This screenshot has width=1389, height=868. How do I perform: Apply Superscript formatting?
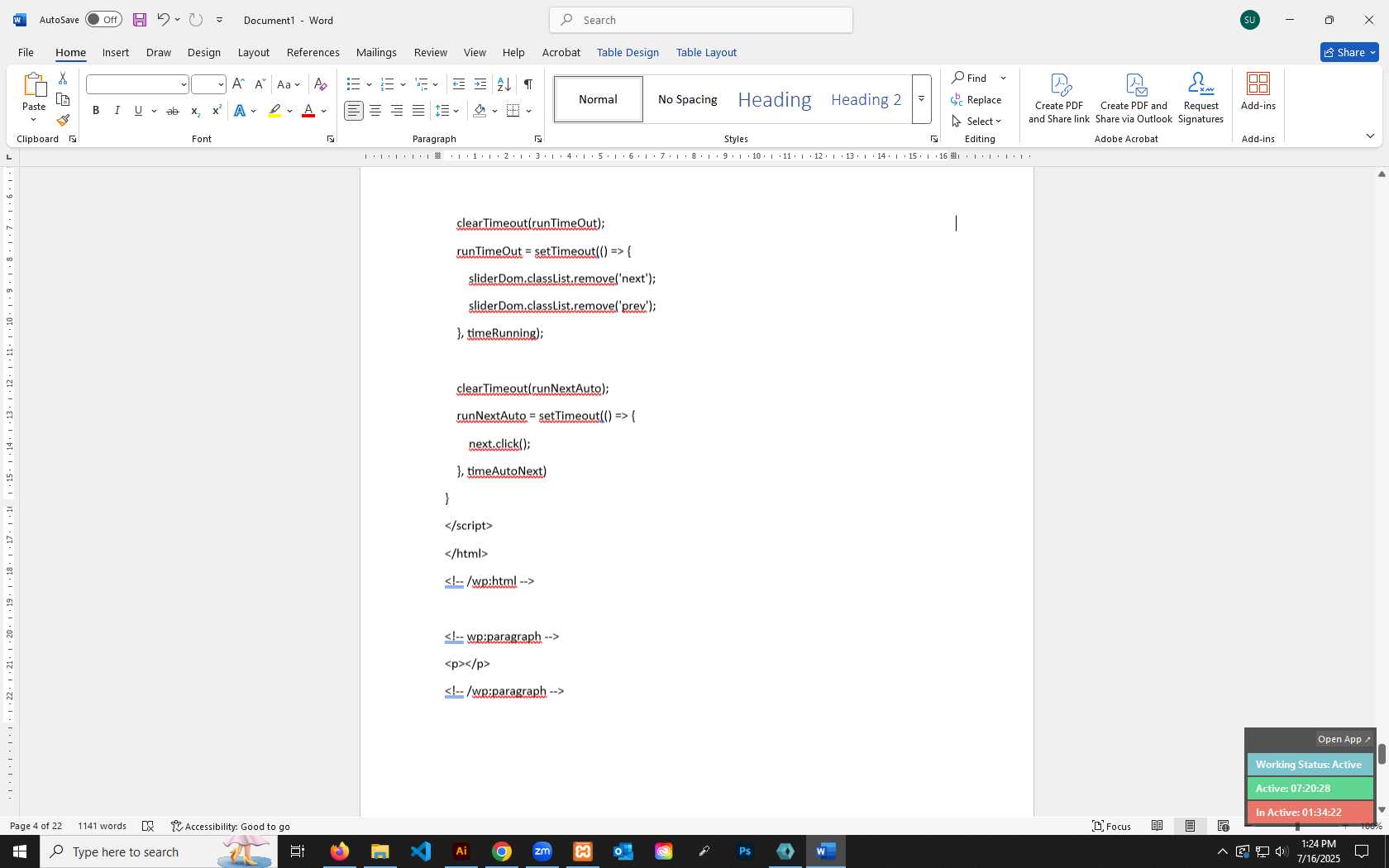(x=217, y=111)
